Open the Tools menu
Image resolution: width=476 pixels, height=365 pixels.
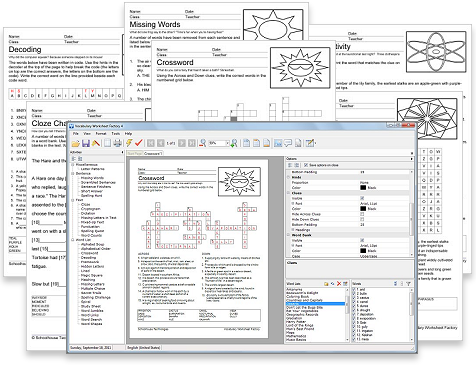point(115,133)
